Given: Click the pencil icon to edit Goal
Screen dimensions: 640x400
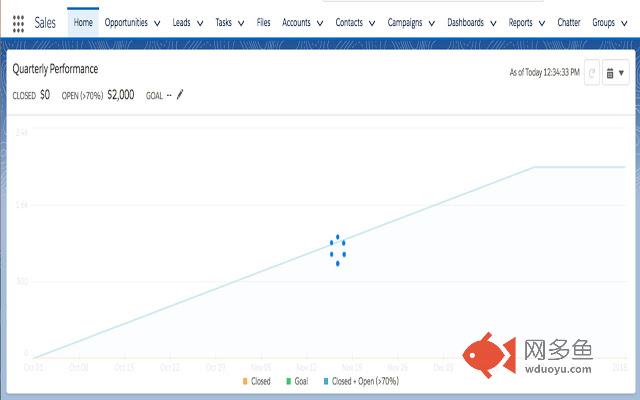Looking at the screenshot, I should click(180, 95).
